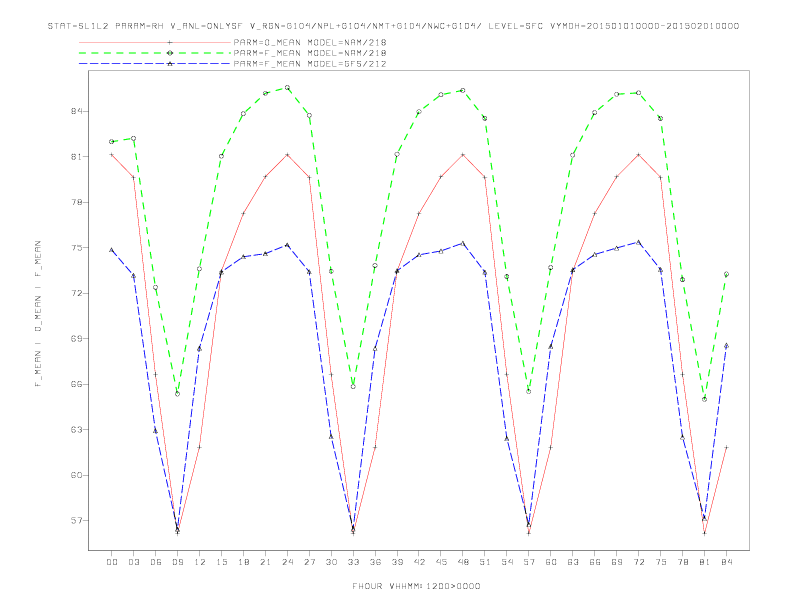Click green NAM forecast point at hour 24

[x=287, y=88]
